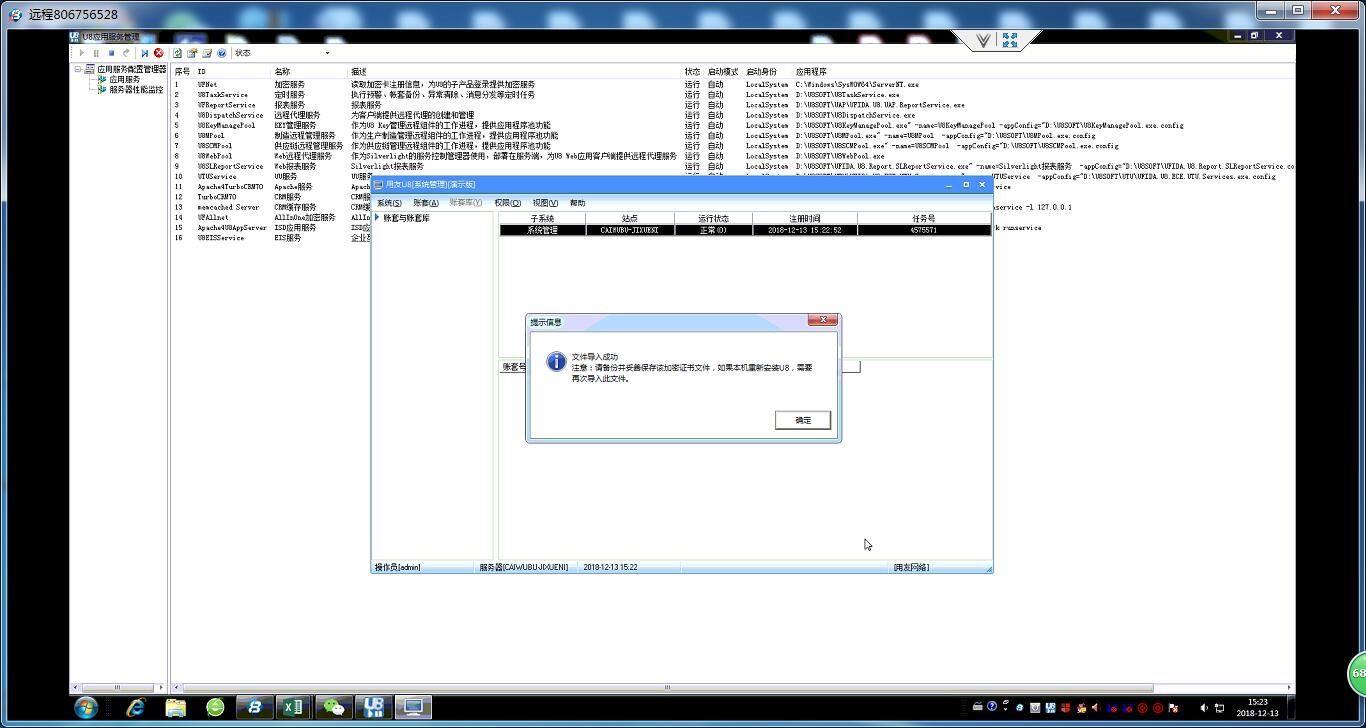Open the 状态 filter dropdown arrow
The height and width of the screenshot is (728, 1366).
326,53
